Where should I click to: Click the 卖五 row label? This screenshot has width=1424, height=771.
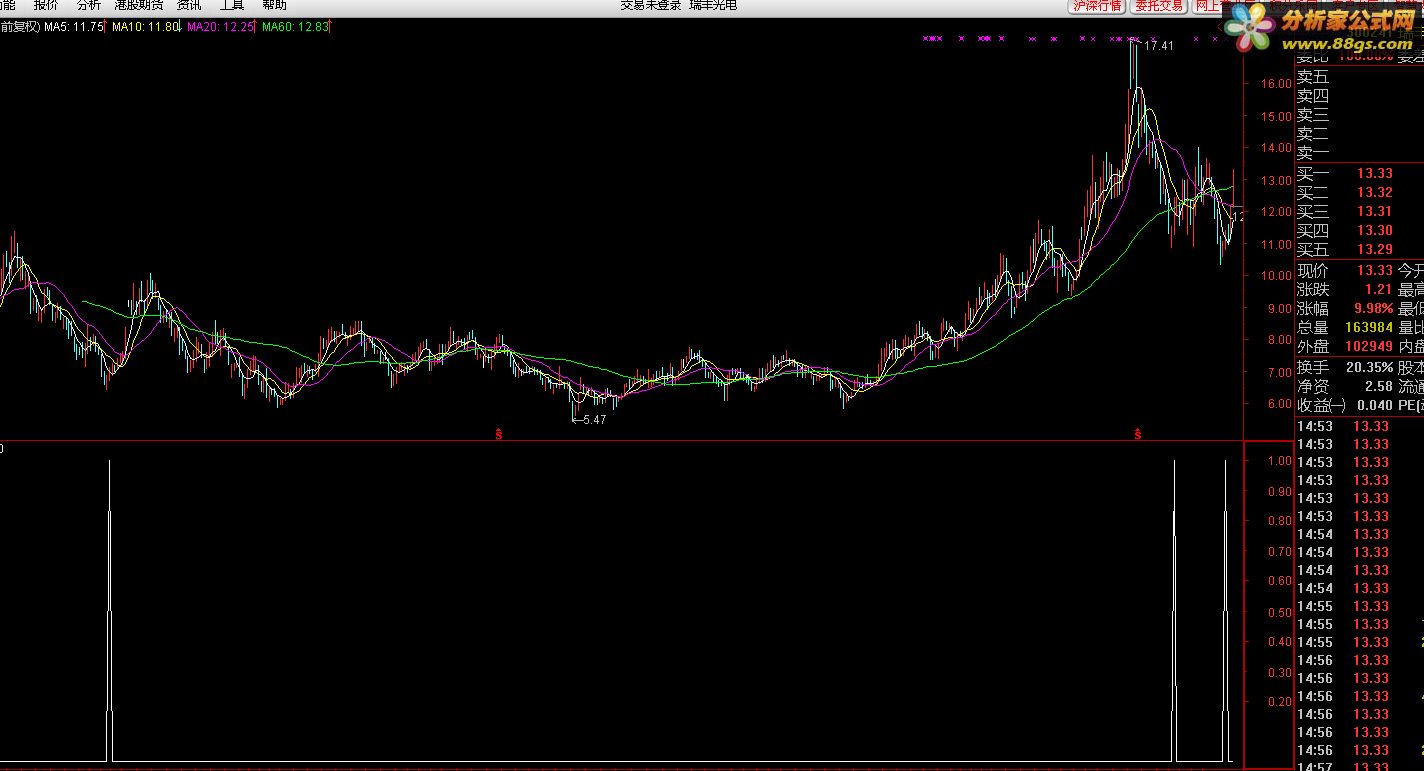pos(1313,77)
